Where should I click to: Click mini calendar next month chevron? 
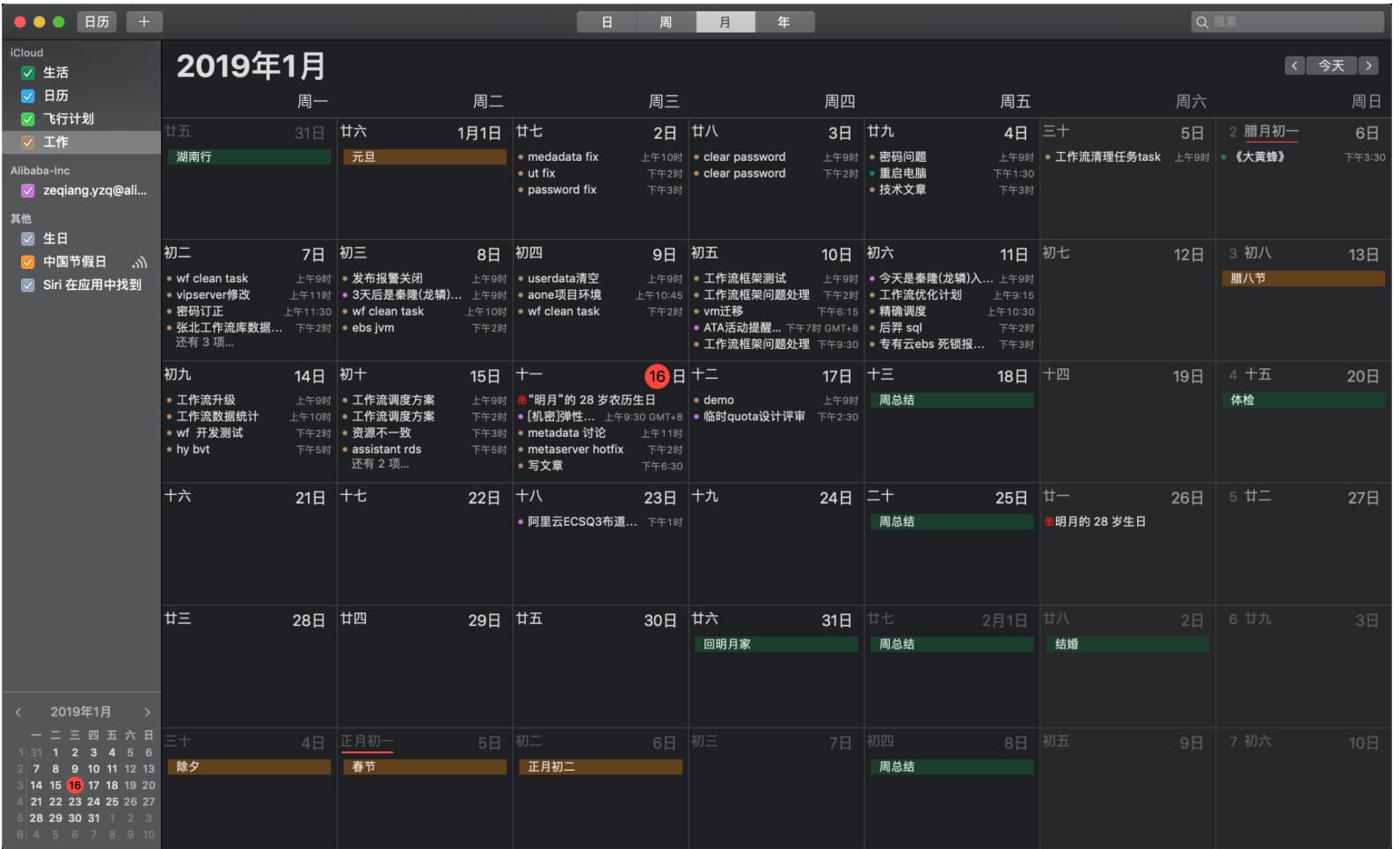tap(147, 712)
